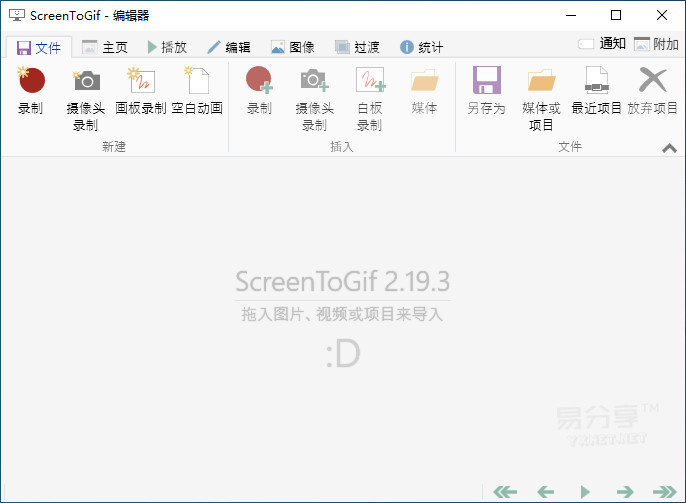Screen dimensions: 686x503
Task: Switch to the 统计 (Statistics) tab
Action: click(421, 47)
